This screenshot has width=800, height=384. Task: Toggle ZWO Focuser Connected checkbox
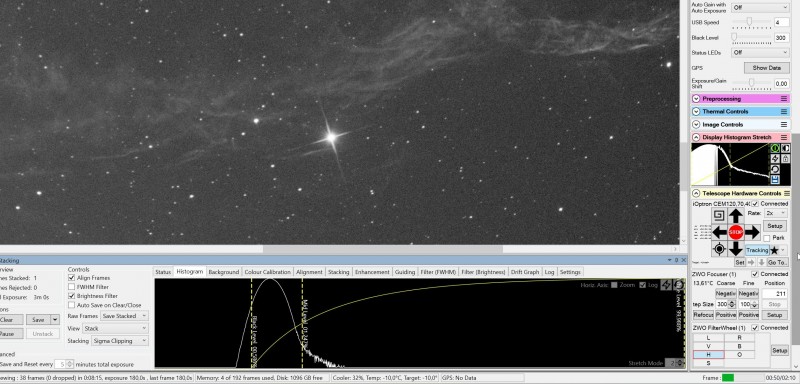click(755, 274)
